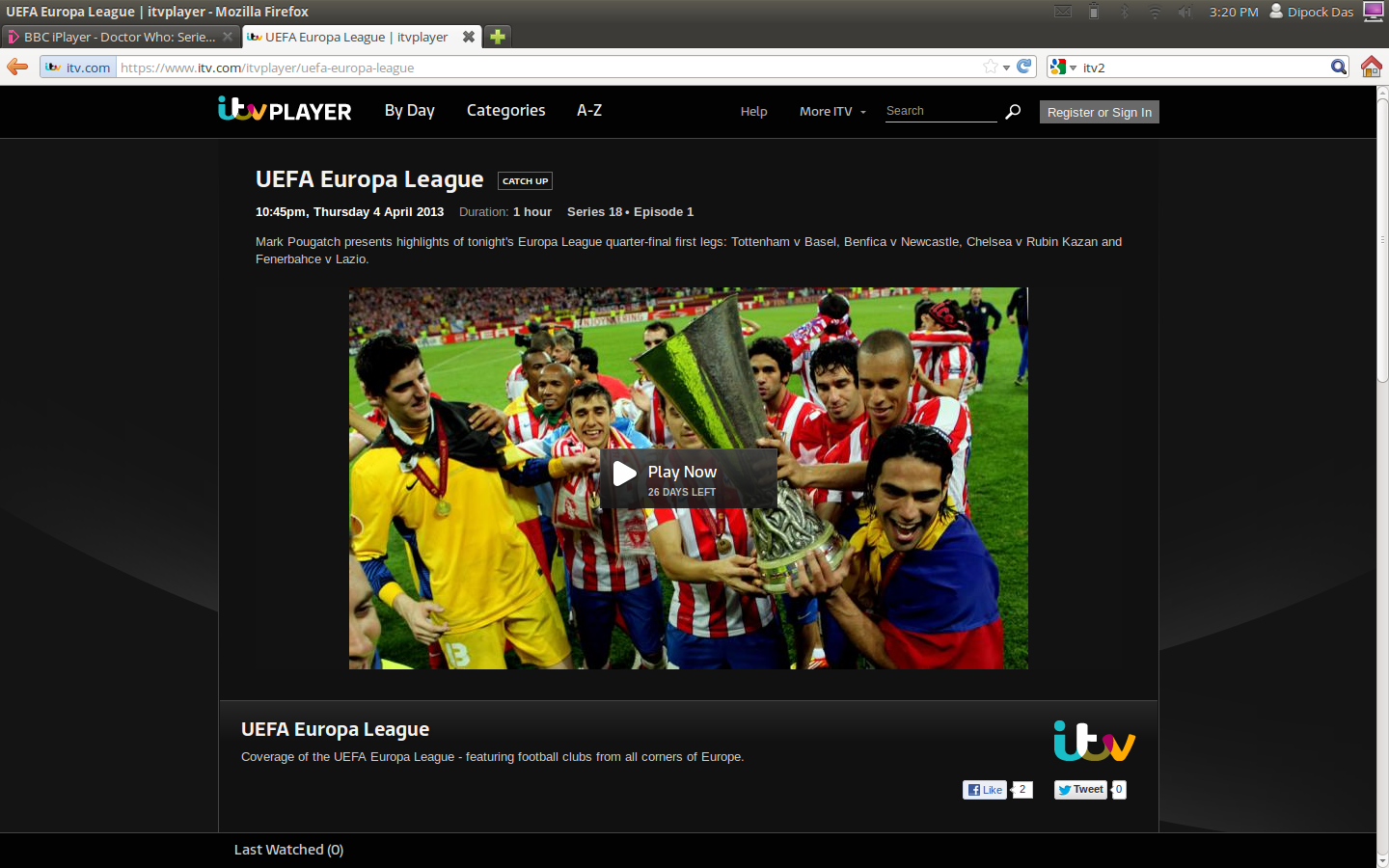Open the Help link
Screen dimensions: 1389x868
[753, 112]
